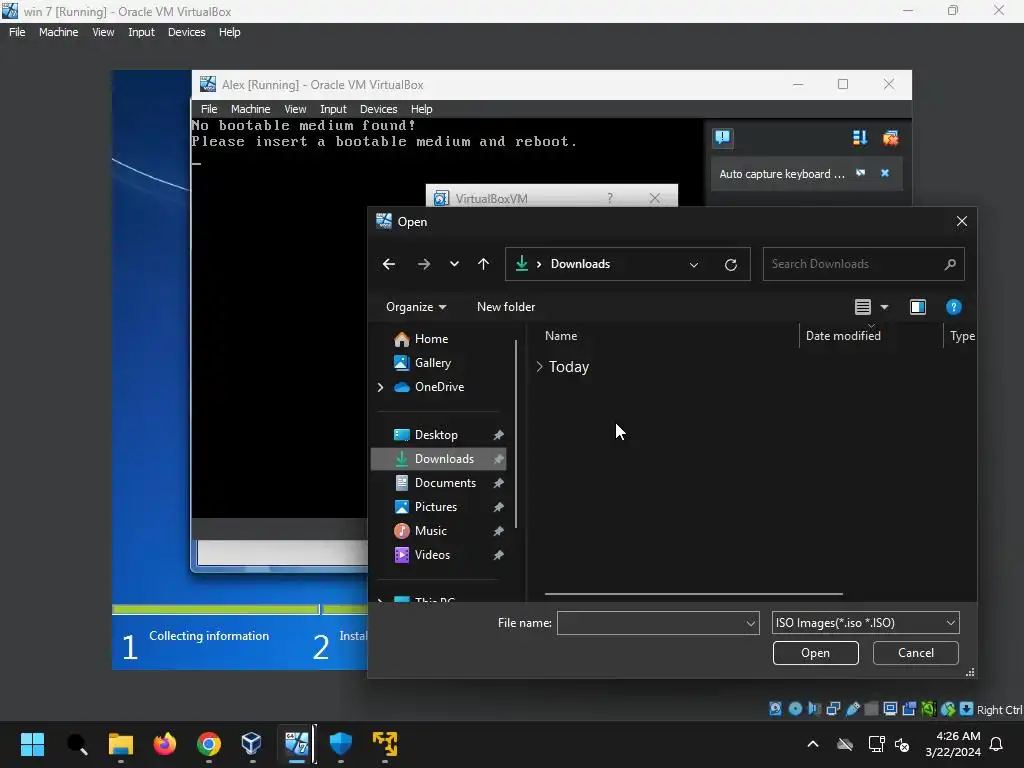Image resolution: width=1024 pixels, height=768 pixels.
Task: Click the New folder button
Action: click(x=505, y=307)
